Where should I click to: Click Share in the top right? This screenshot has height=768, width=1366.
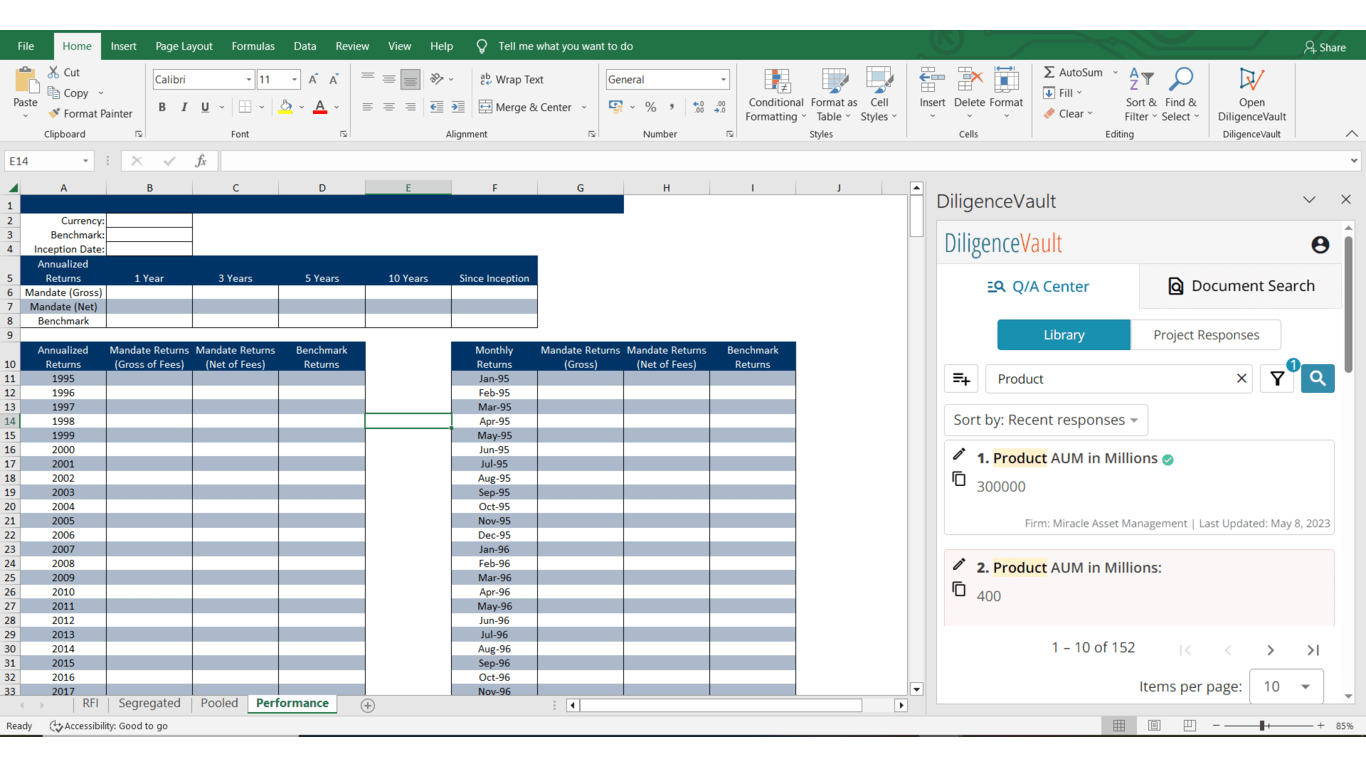point(1325,47)
